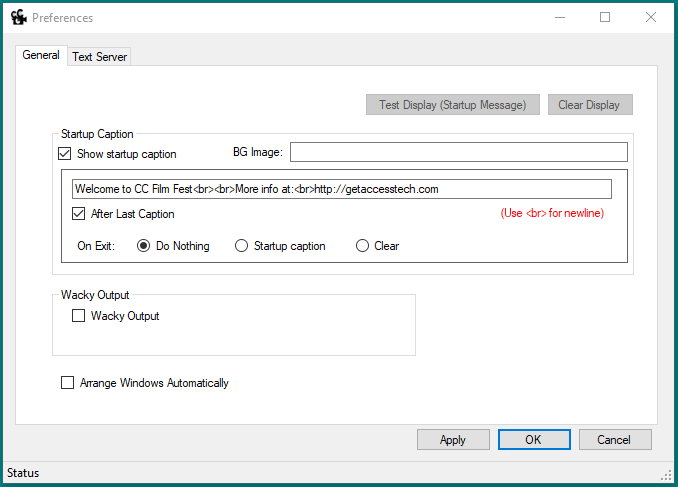Click the Apply button

pyautogui.click(x=453, y=440)
